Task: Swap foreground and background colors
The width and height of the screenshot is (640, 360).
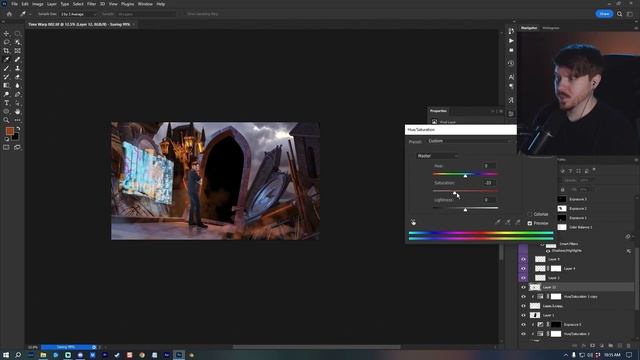Action: coord(18,129)
